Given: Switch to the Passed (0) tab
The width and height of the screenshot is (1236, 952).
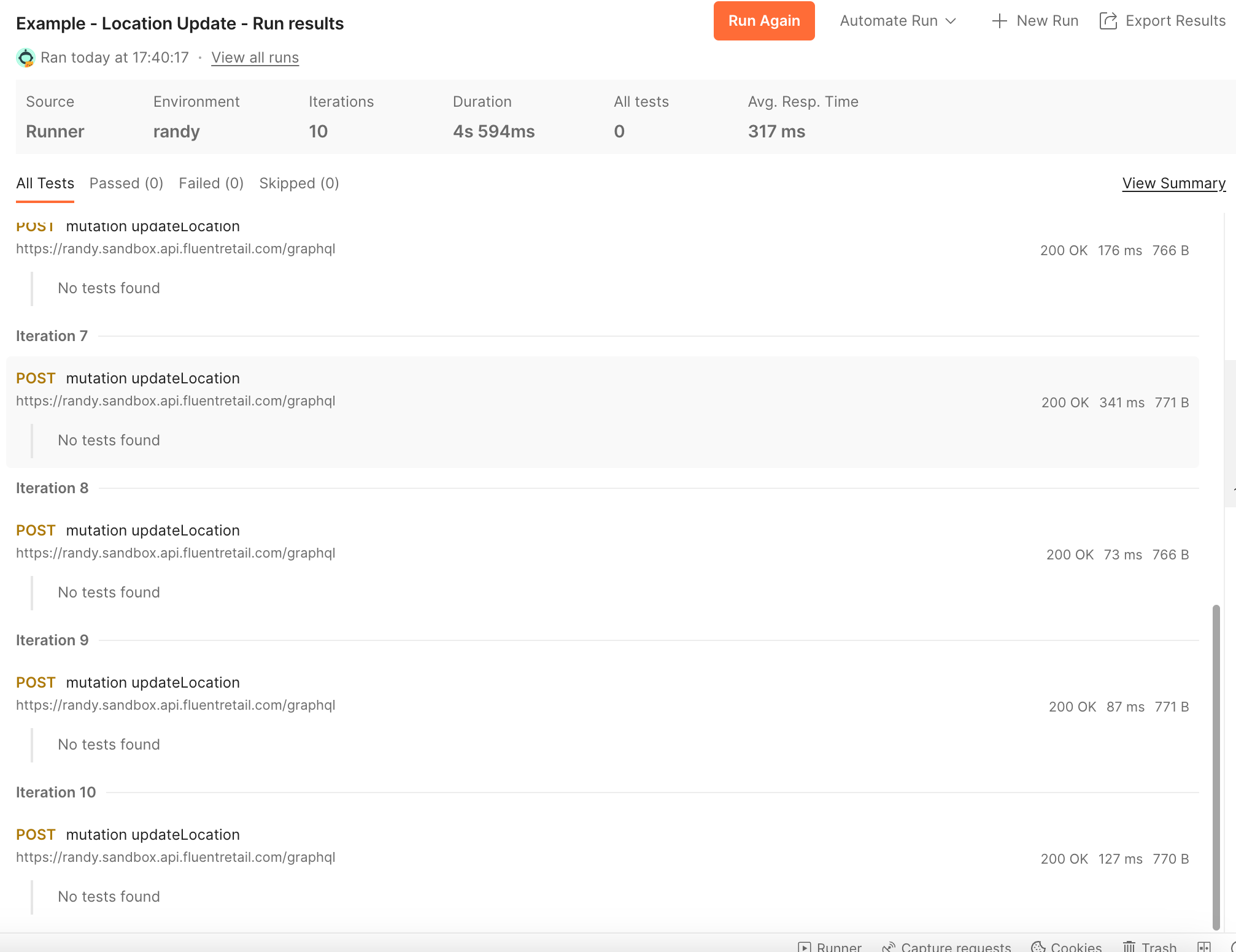Looking at the screenshot, I should click(126, 183).
